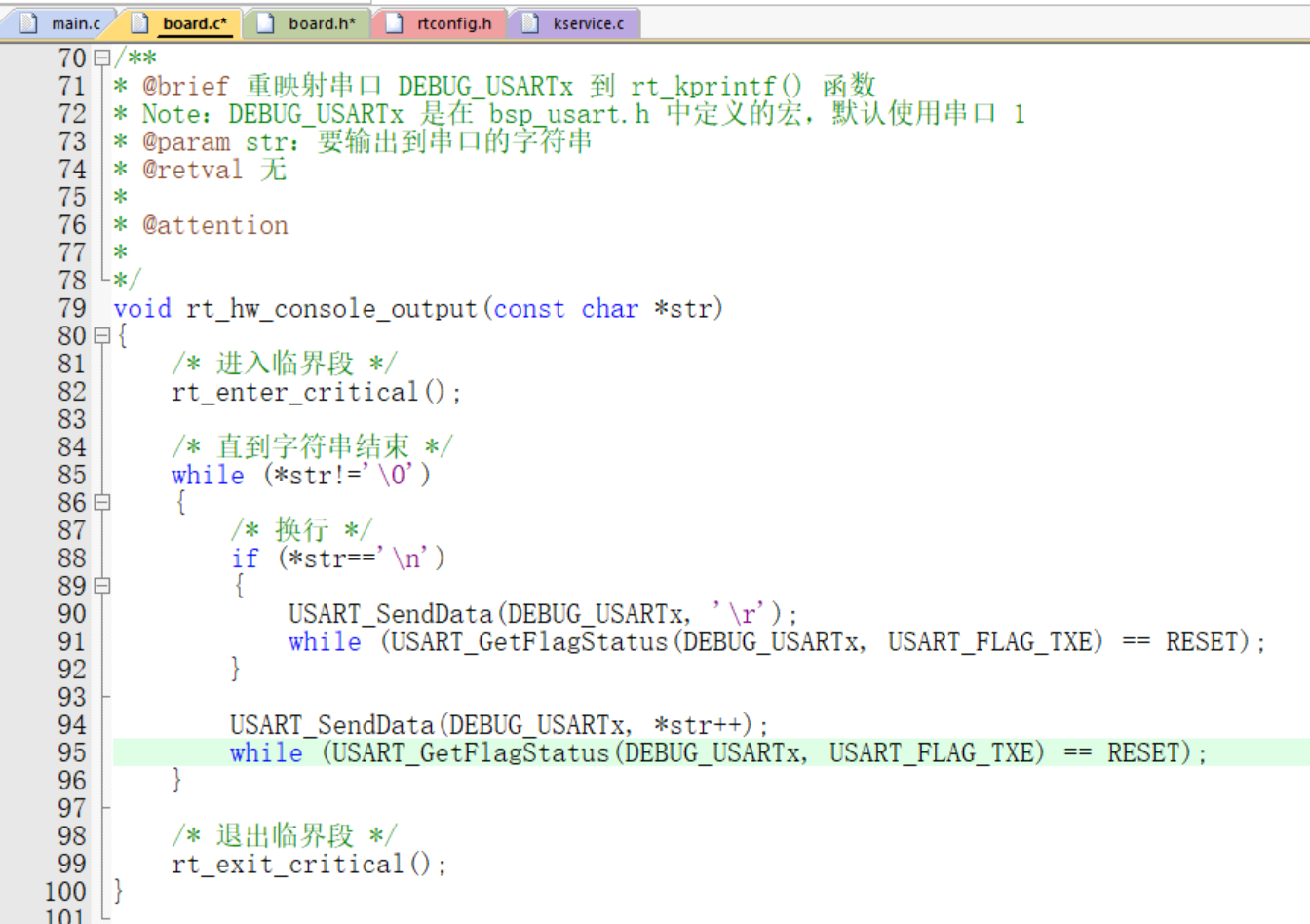Click the rt_hw_console_output function name
The image size is (1310, 924).
click(331, 309)
